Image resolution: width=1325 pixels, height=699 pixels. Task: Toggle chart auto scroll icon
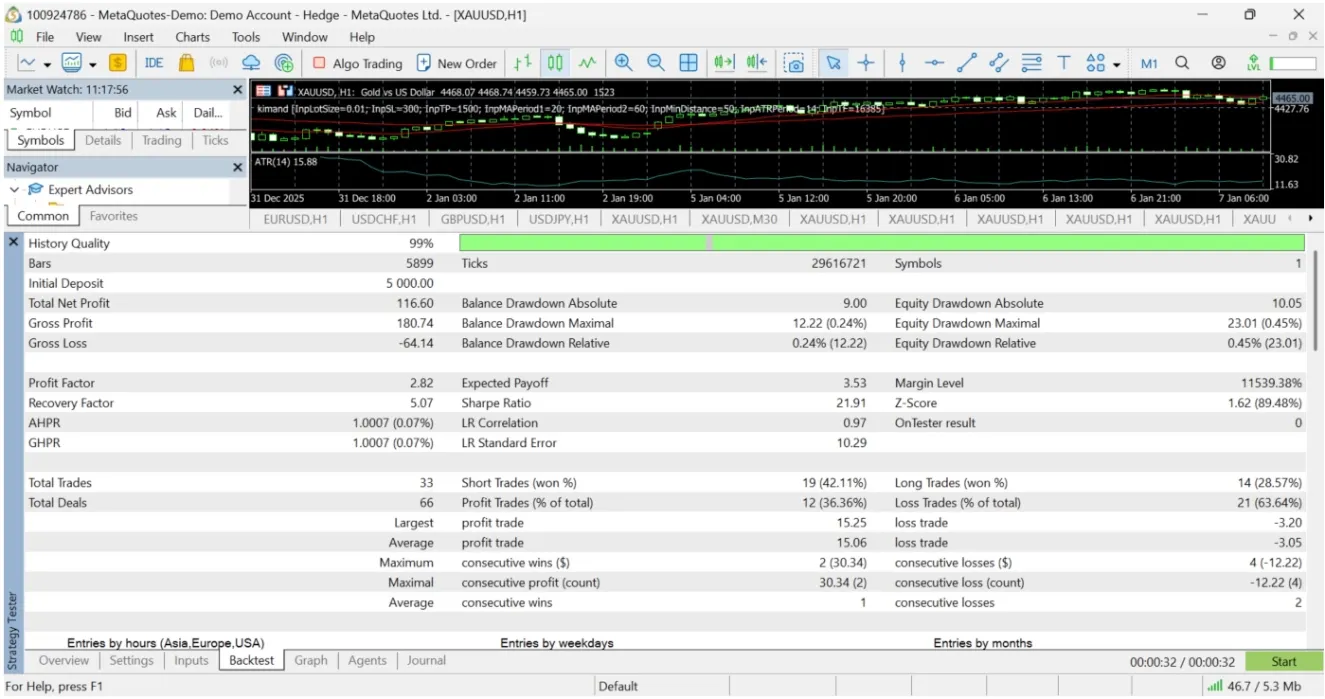[724, 63]
